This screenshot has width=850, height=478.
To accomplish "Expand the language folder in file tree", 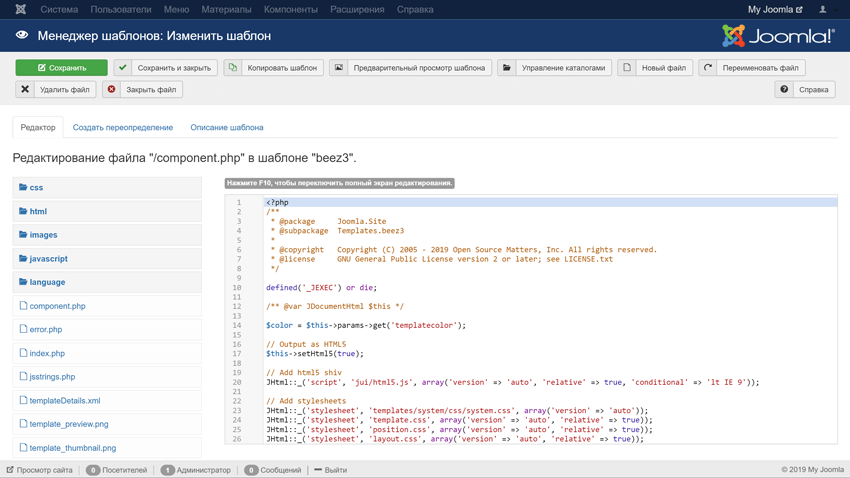I will [107, 282].
